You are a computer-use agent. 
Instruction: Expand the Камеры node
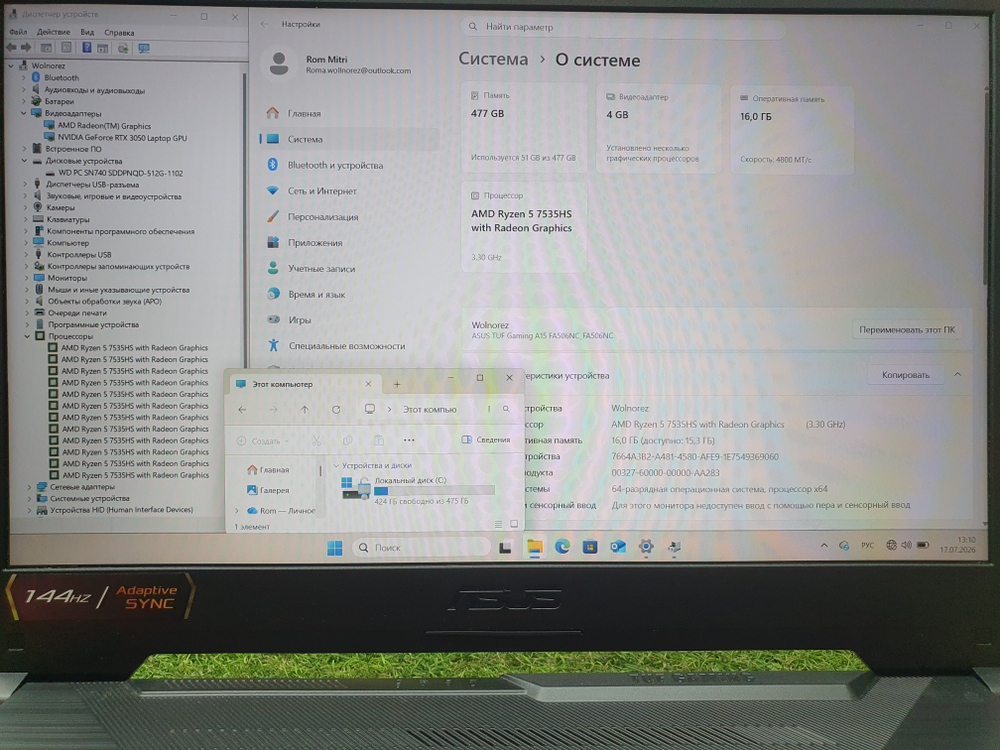tap(26, 207)
